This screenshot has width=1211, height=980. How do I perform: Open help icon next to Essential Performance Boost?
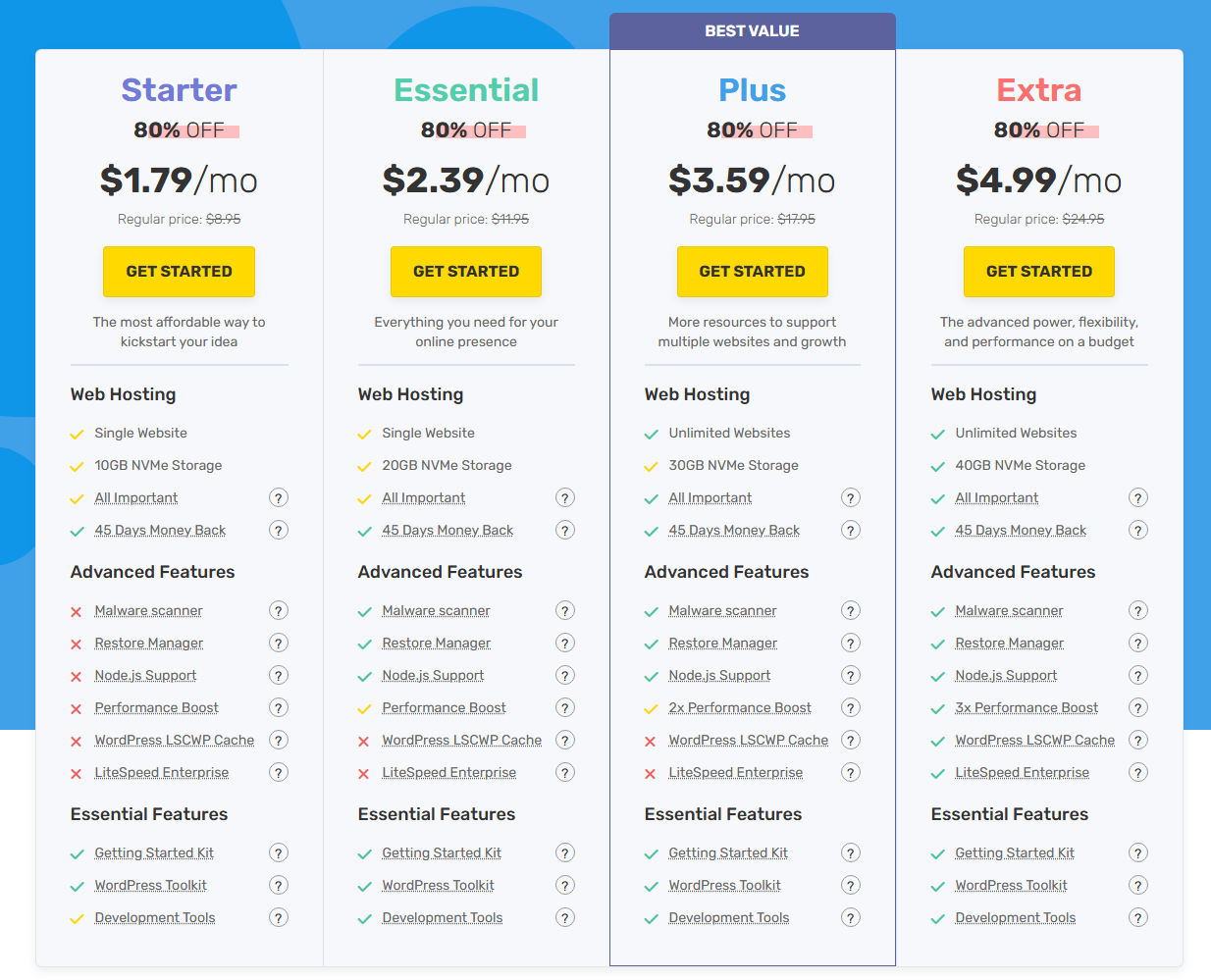click(565, 707)
